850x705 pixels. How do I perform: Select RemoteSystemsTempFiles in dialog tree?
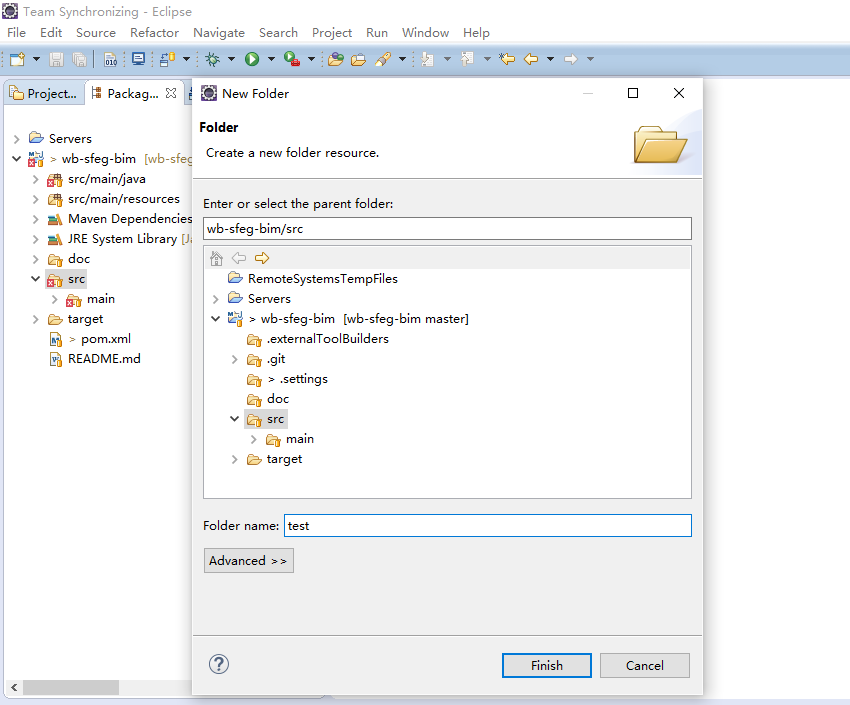[323, 279]
